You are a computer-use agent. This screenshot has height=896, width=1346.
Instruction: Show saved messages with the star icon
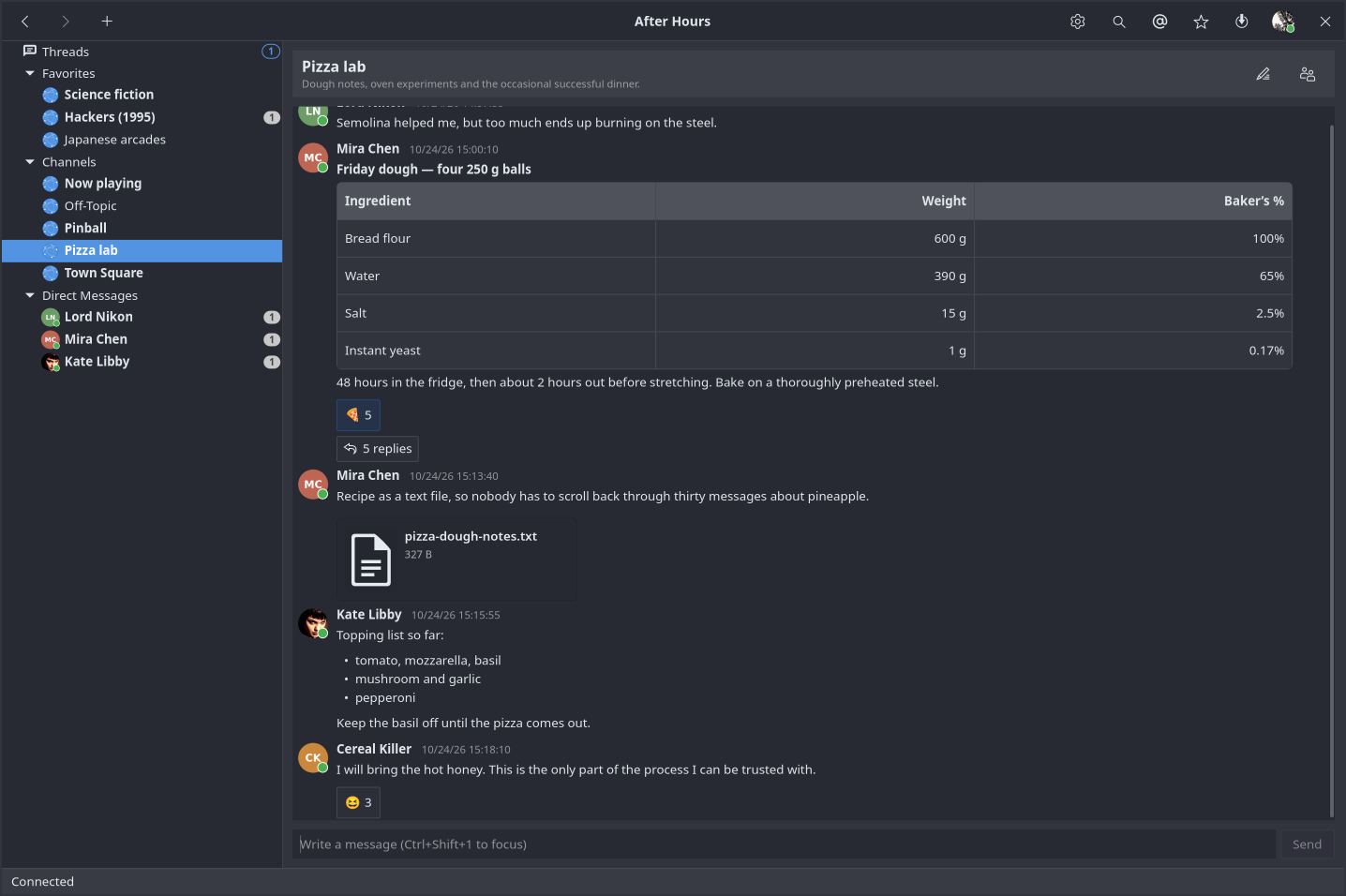pos(1201,21)
